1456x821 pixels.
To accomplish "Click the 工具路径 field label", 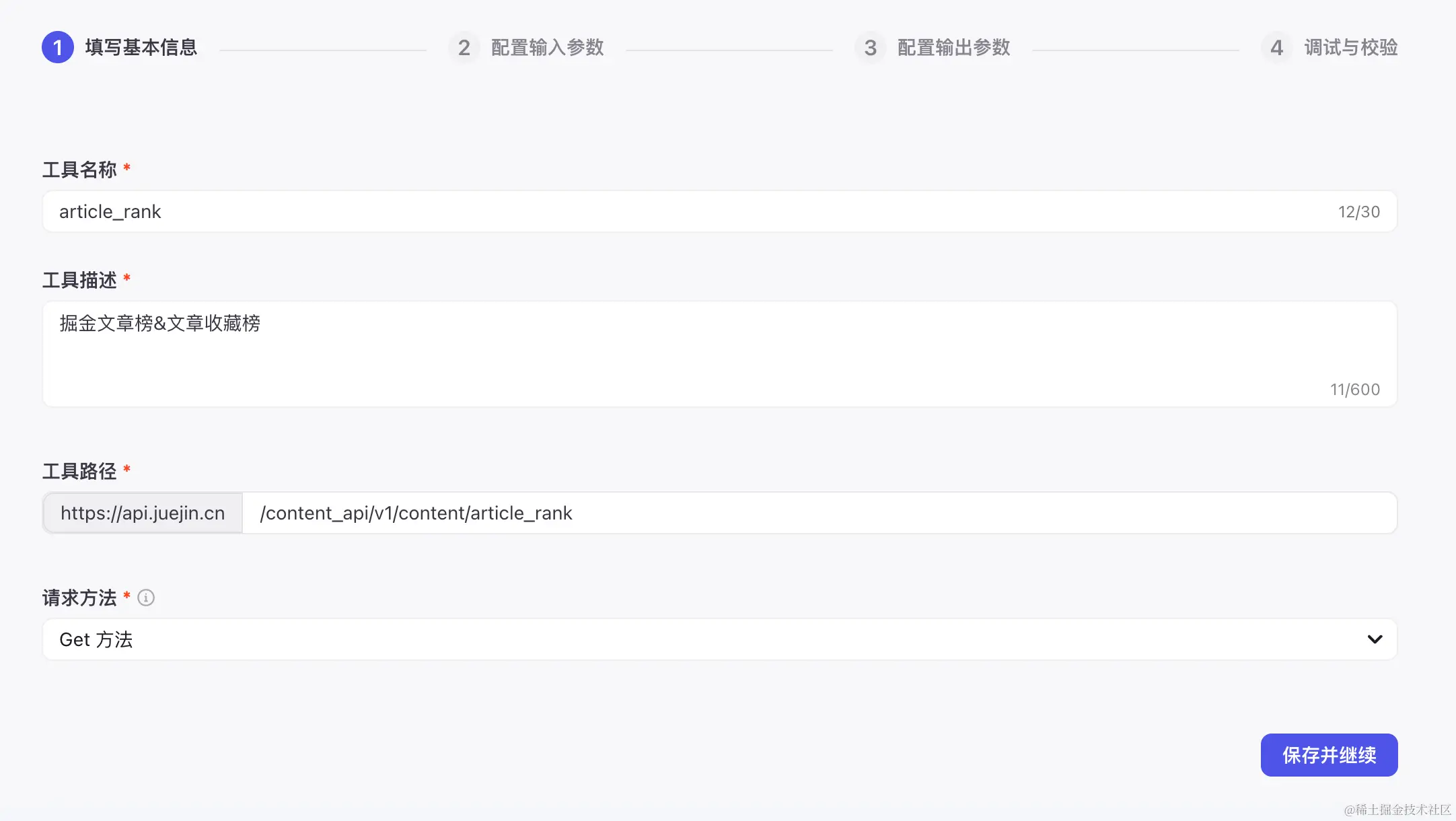I will (x=79, y=471).
